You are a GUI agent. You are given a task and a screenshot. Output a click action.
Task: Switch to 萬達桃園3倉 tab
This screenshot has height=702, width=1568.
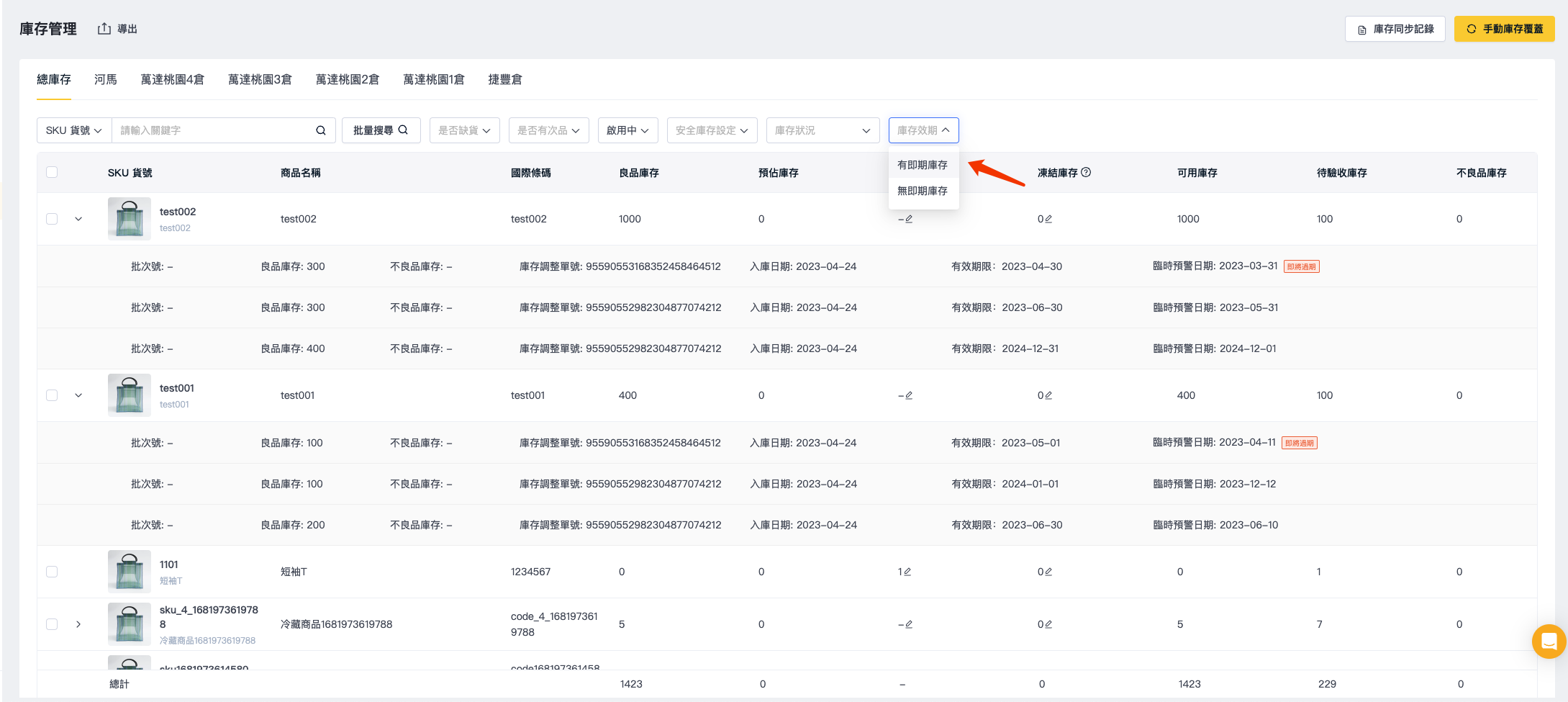pyautogui.click(x=260, y=79)
